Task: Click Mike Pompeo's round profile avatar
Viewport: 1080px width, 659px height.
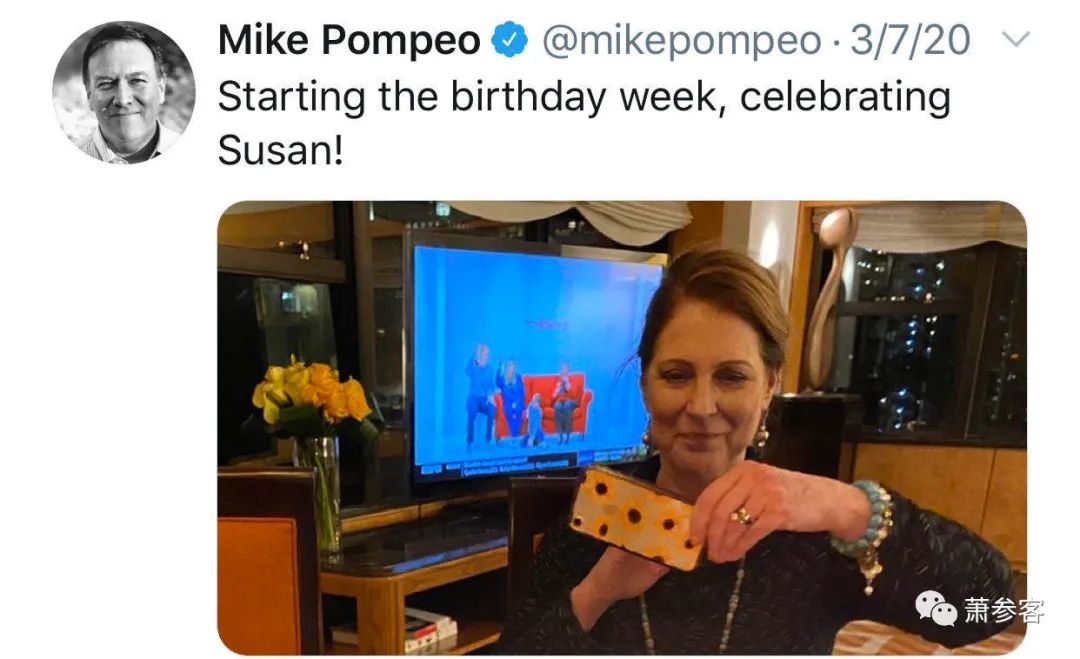Action: pos(124,92)
